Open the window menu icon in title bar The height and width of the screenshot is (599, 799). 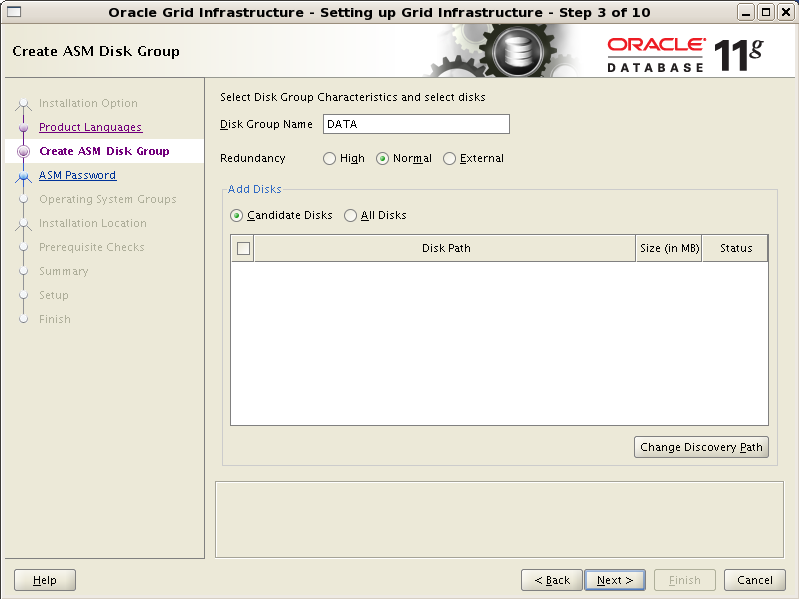coord(14,12)
